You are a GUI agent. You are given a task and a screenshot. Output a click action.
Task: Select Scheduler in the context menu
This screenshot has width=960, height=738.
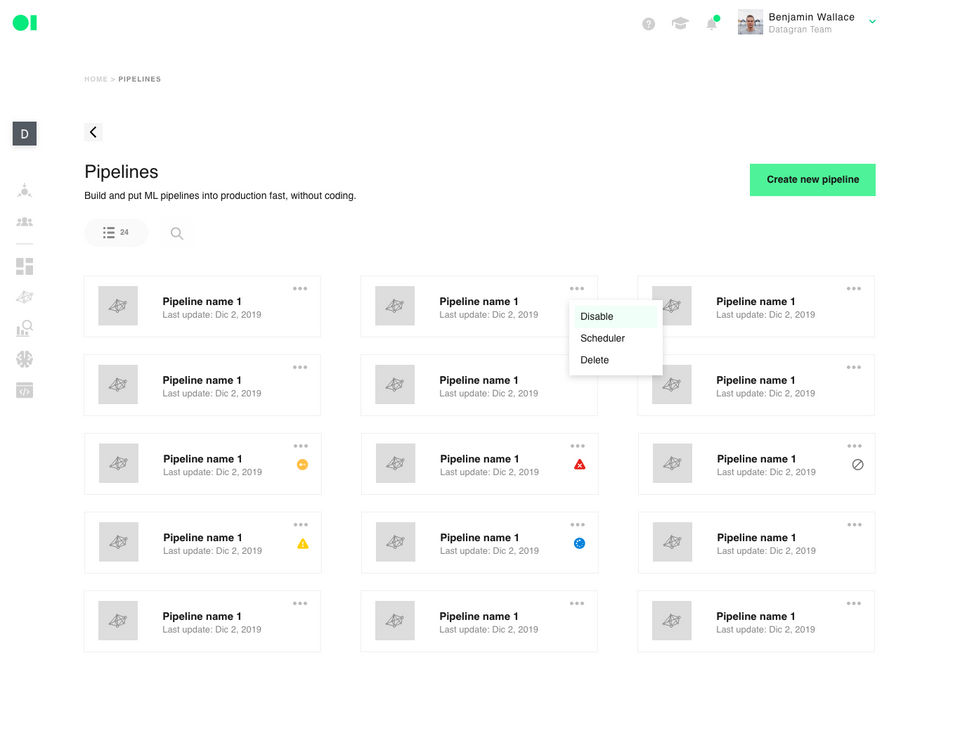(602, 338)
